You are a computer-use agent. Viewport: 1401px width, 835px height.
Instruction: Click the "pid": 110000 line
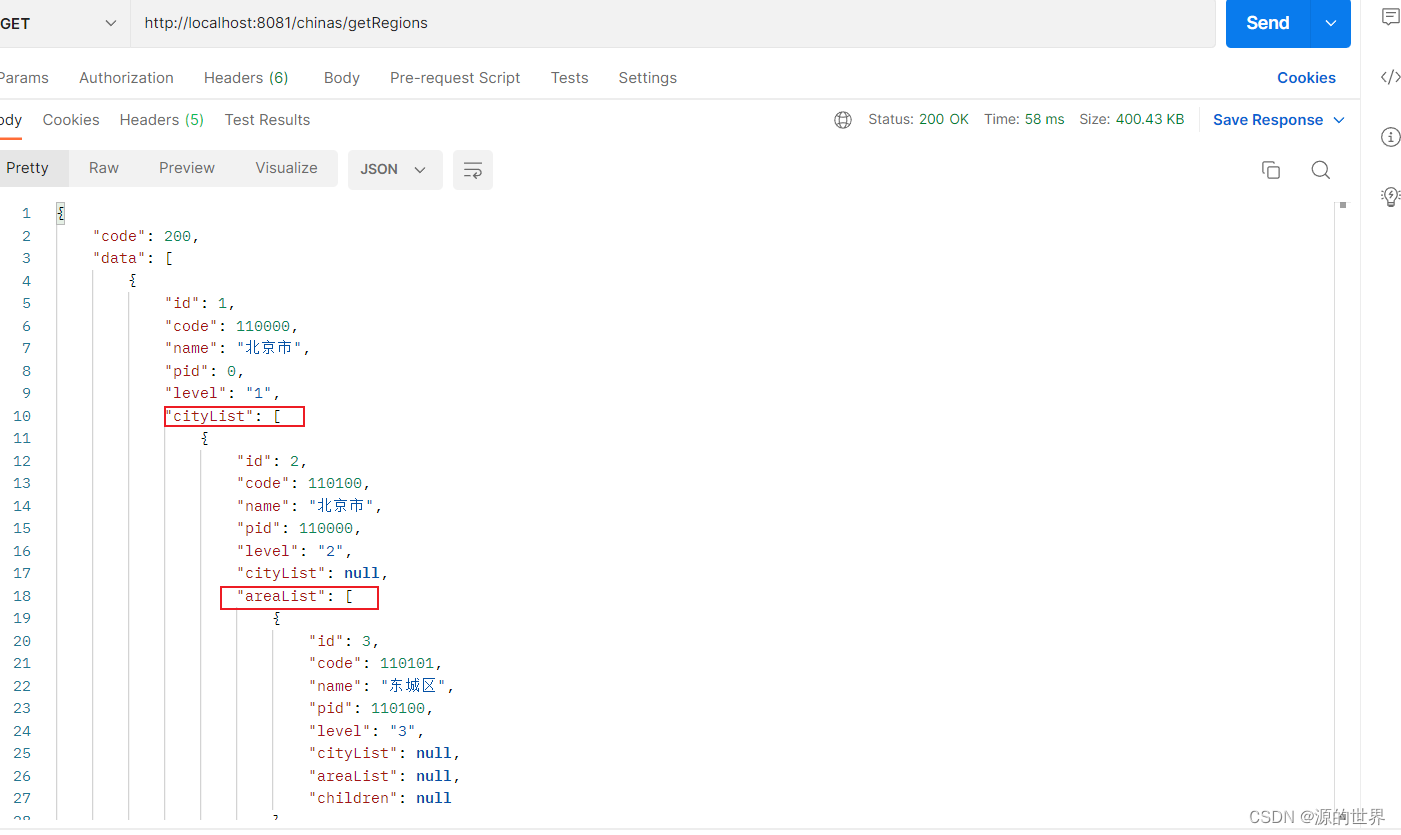click(299, 528)
